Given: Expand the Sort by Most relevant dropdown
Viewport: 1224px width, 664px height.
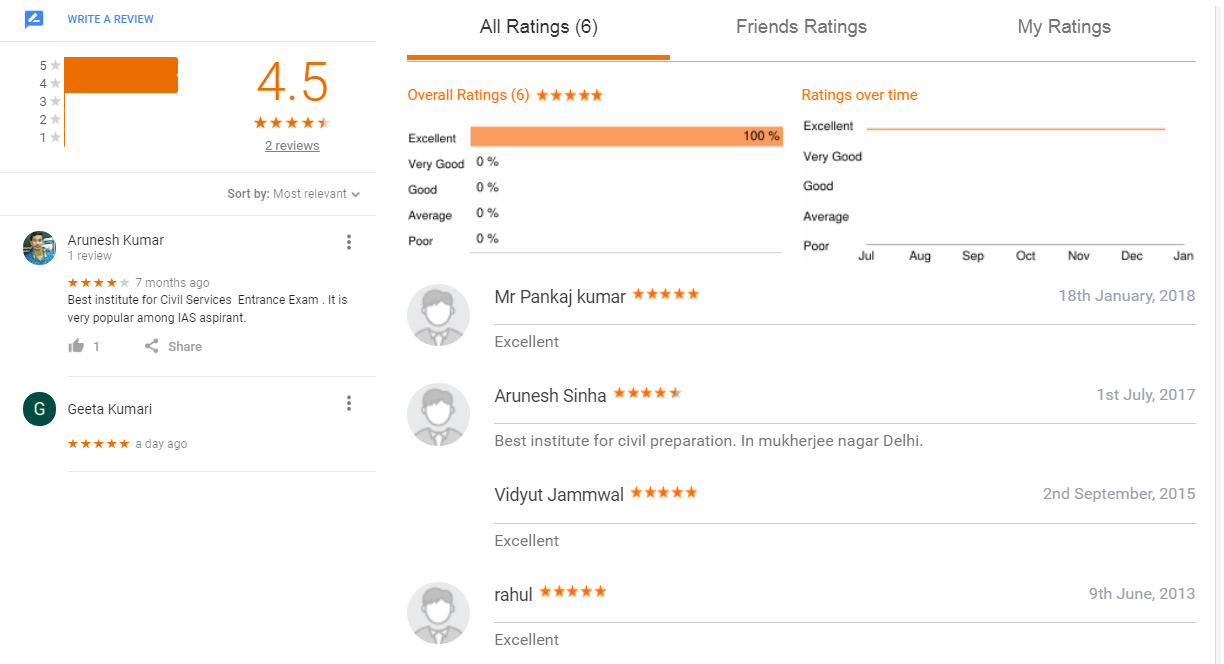Looking at the screenshot, I should click(x=294, y=194).
